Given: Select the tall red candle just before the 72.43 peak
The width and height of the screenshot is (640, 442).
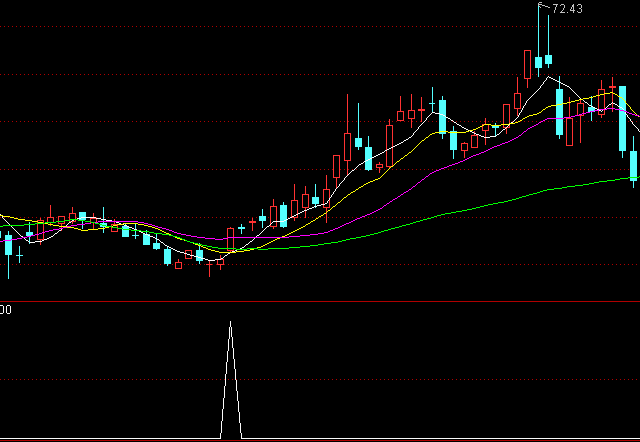Looking at the screenshot, I should tap(527, 64).
